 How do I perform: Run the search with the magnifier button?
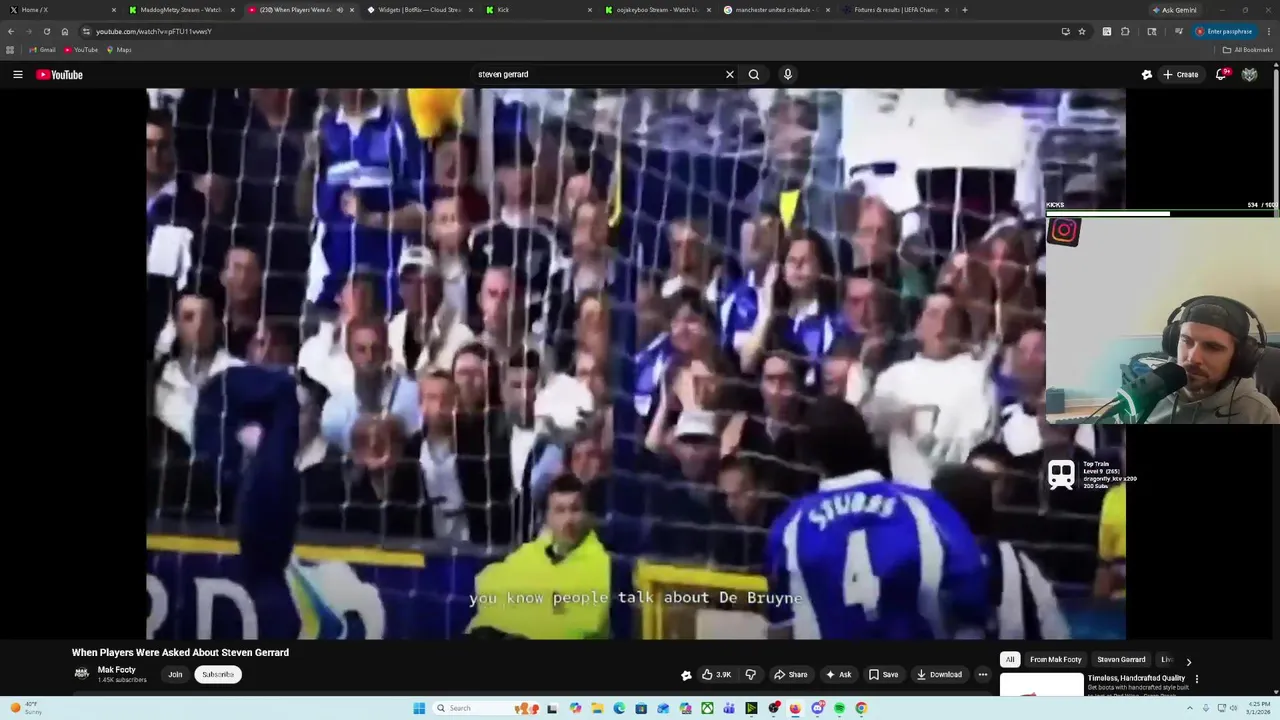coord(754,74)
